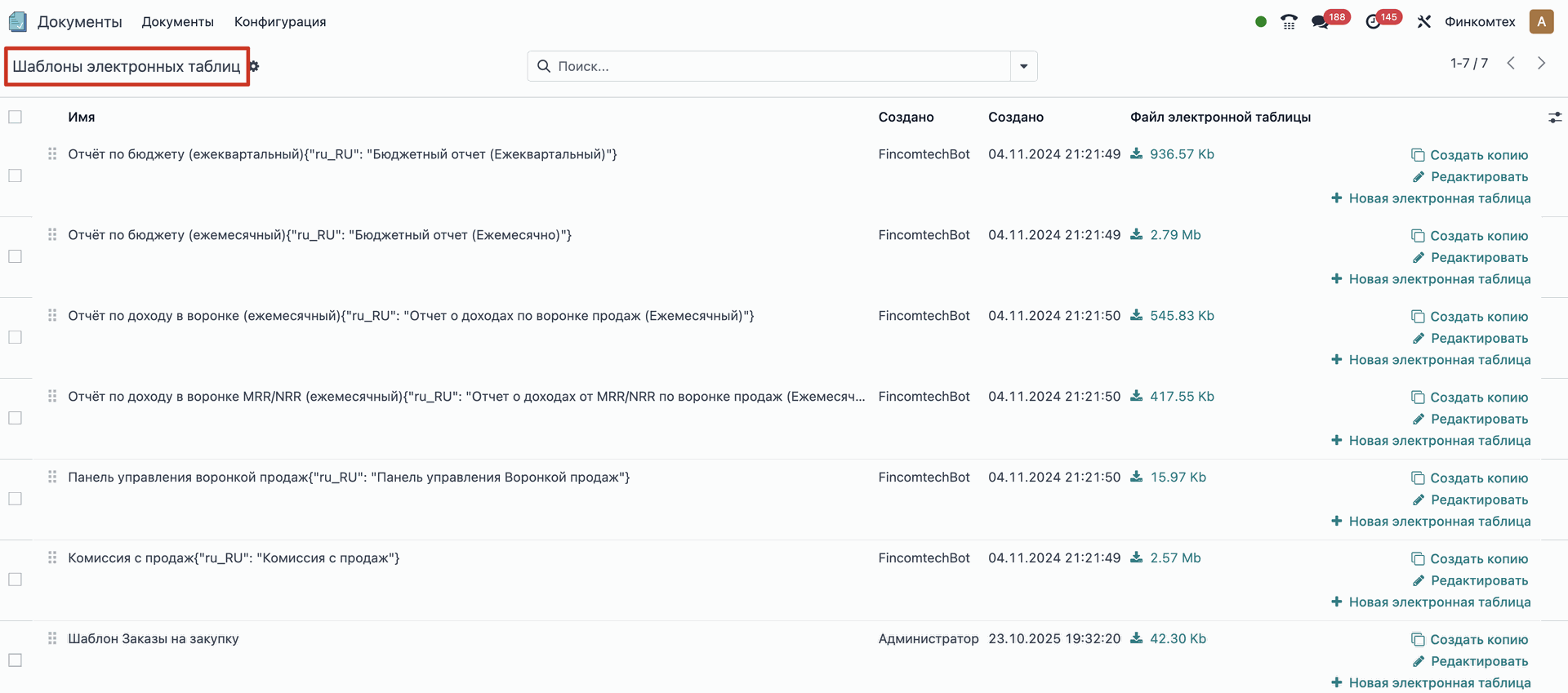
Task: Expand the search options dropdown arrow
Action: tap(1023, 66)
